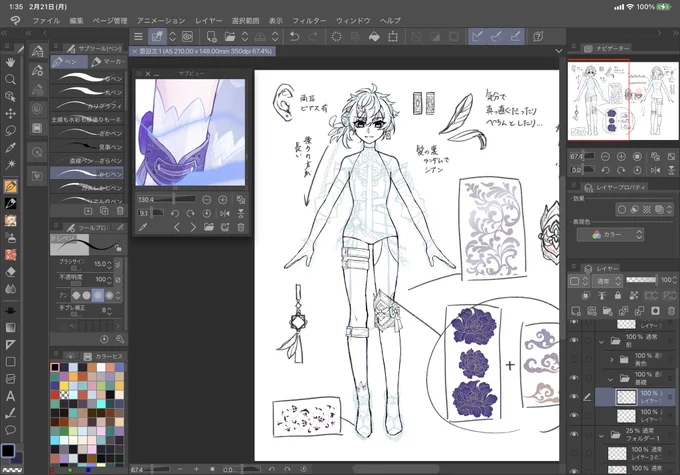The height and width of the screenshot is (475, 680).
Task: Open the hamburger menu in command bar
Action: 138,37
